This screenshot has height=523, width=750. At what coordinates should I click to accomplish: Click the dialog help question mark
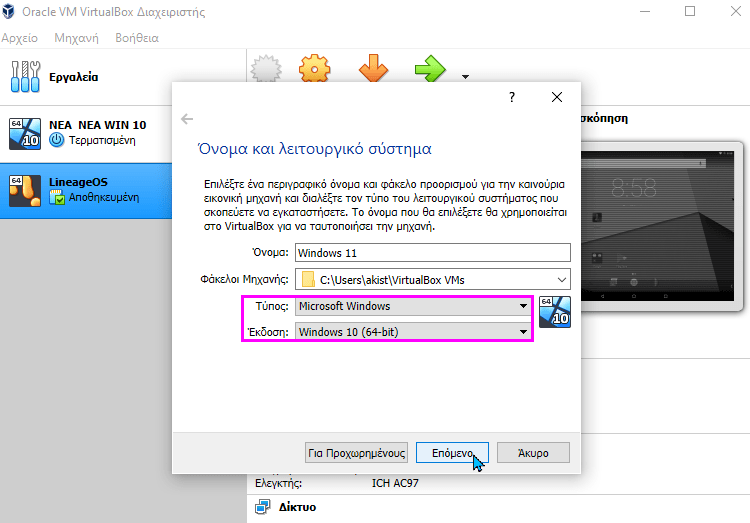[512, 97]
